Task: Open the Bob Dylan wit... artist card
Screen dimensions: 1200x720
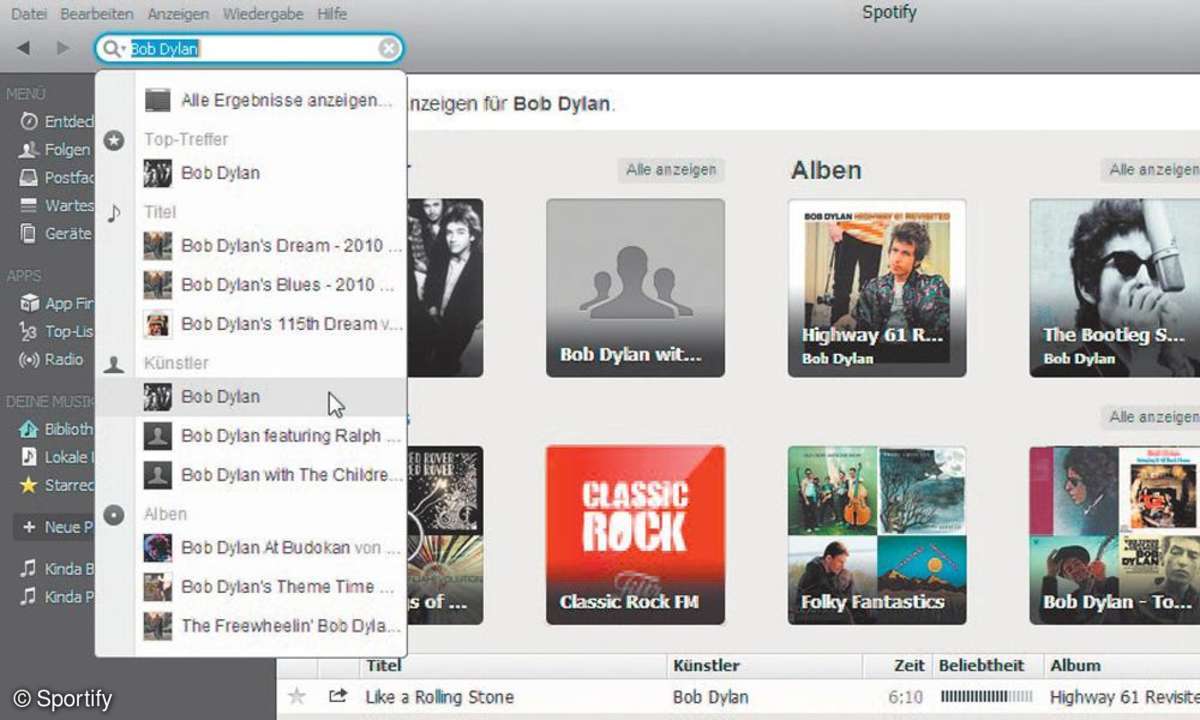Action: 635,287
